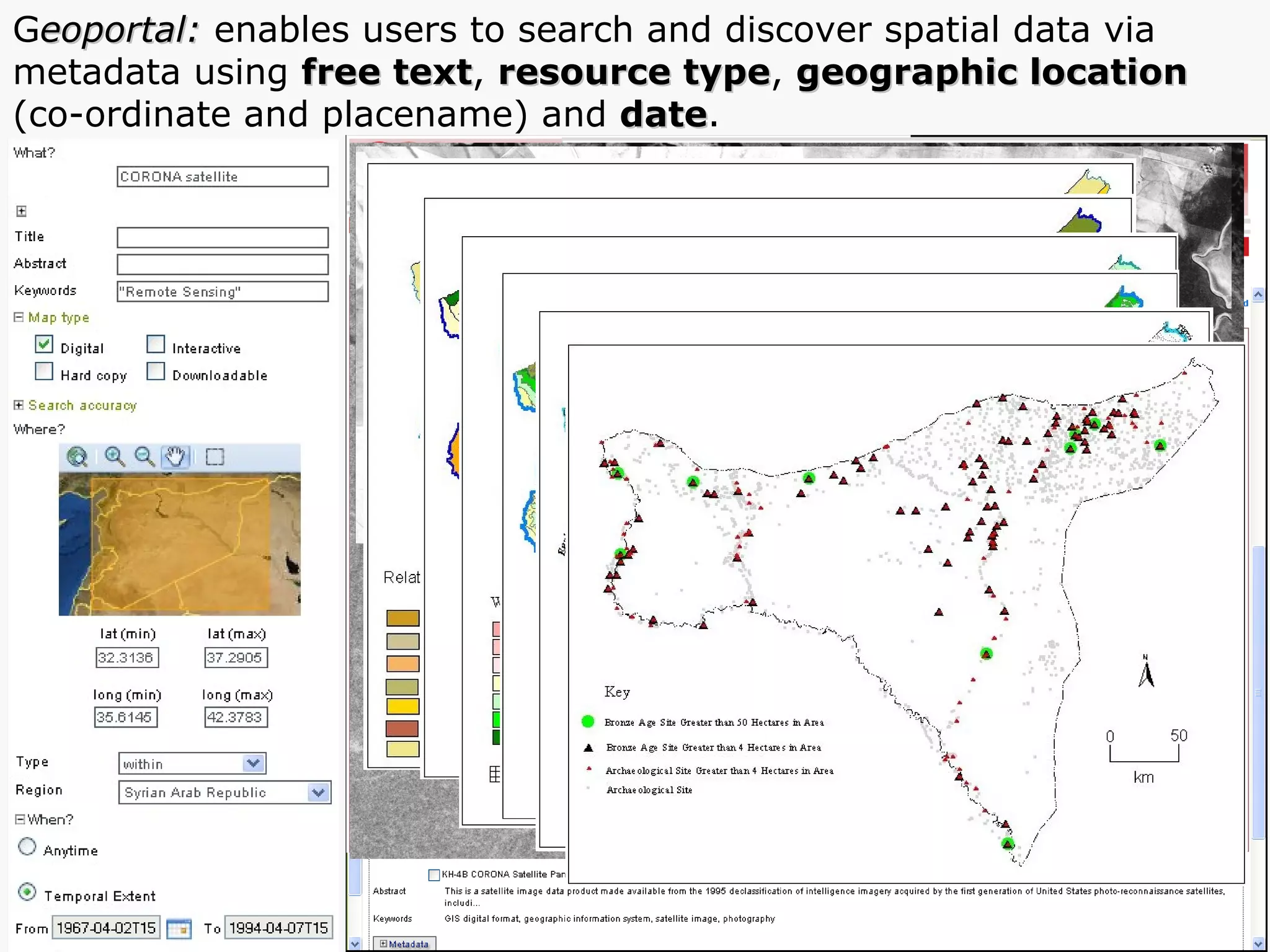
Task: Click the free text CORONA satellite field
Action: coord(223,177)
